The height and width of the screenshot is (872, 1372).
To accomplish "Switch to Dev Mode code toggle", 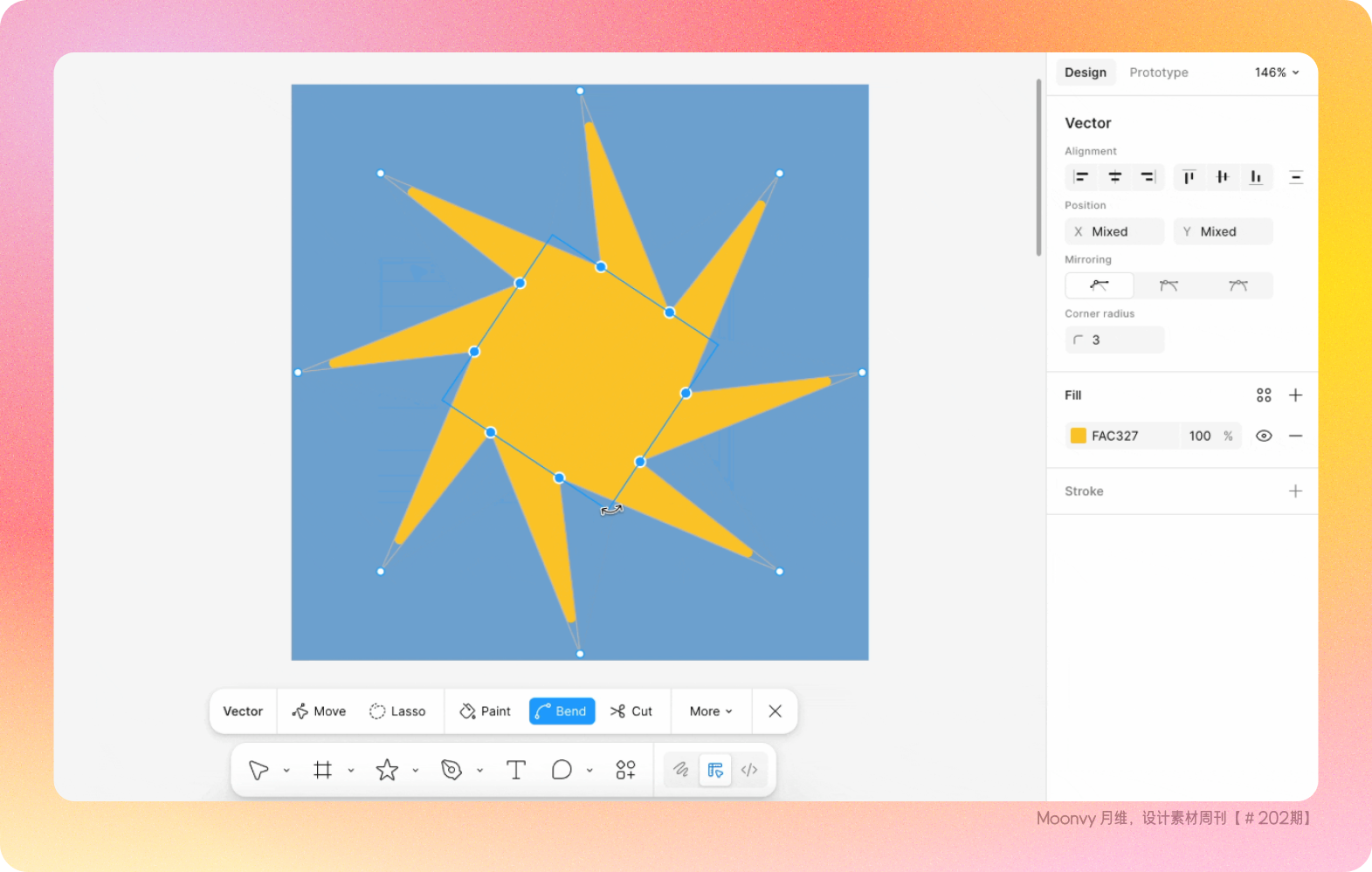I will 749,770.
